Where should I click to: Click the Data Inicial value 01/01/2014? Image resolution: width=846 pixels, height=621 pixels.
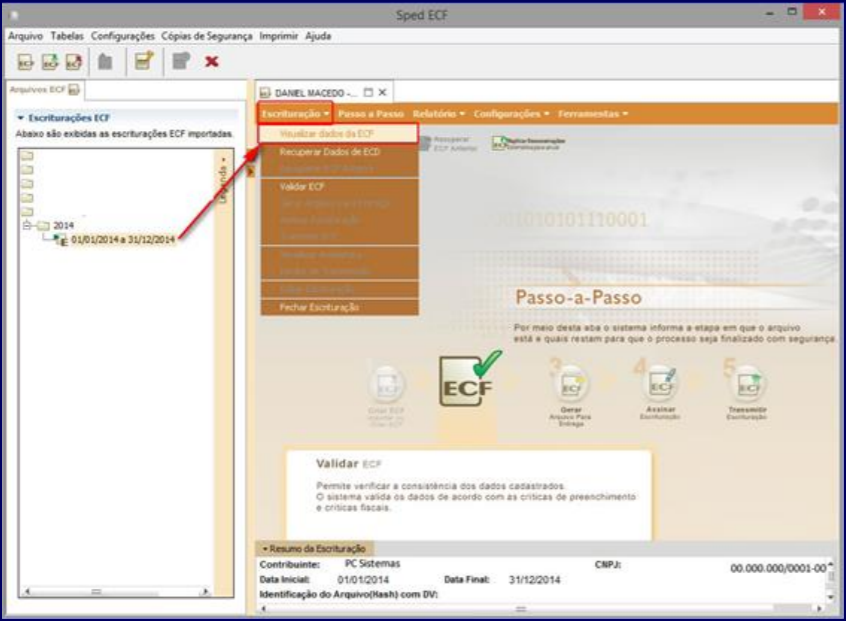coord(363,580)
